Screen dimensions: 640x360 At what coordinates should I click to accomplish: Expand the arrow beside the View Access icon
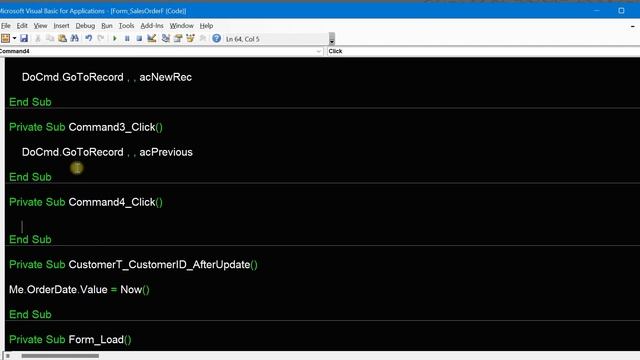(14, 38)
